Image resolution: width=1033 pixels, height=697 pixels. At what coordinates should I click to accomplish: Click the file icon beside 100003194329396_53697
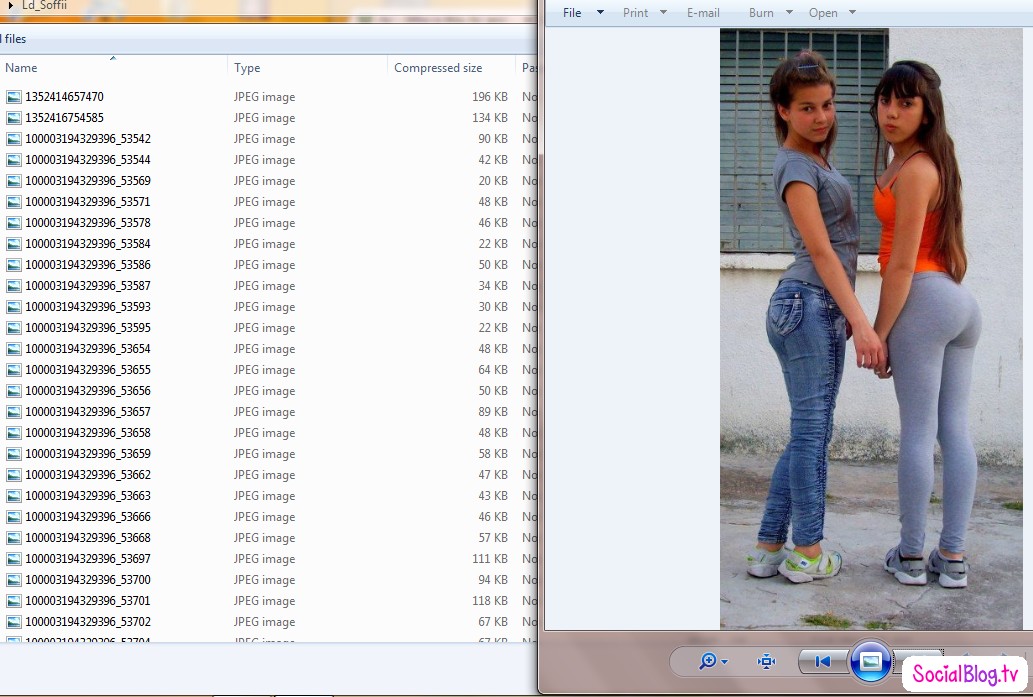point(14,559)
